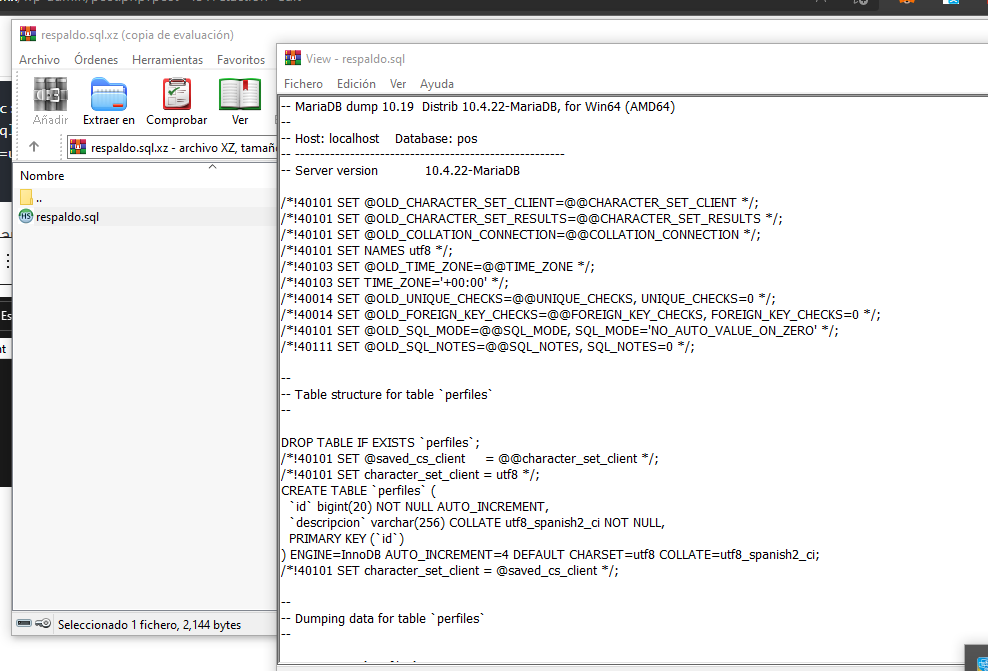Image resolution: width=988 pixels, height=671 pixels.
Task: Click the key password icon in status bar
Action: coord(44,624)
